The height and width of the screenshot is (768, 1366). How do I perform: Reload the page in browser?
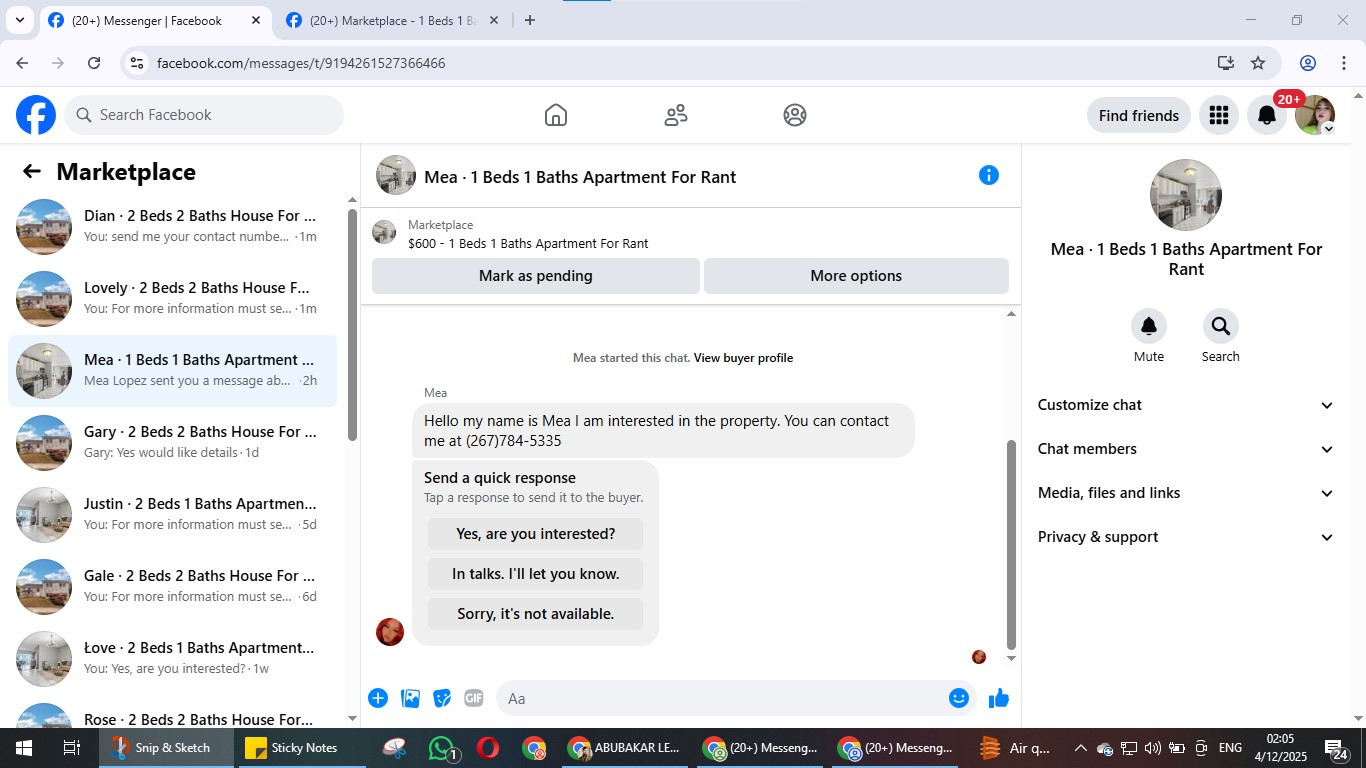point(94,63)
